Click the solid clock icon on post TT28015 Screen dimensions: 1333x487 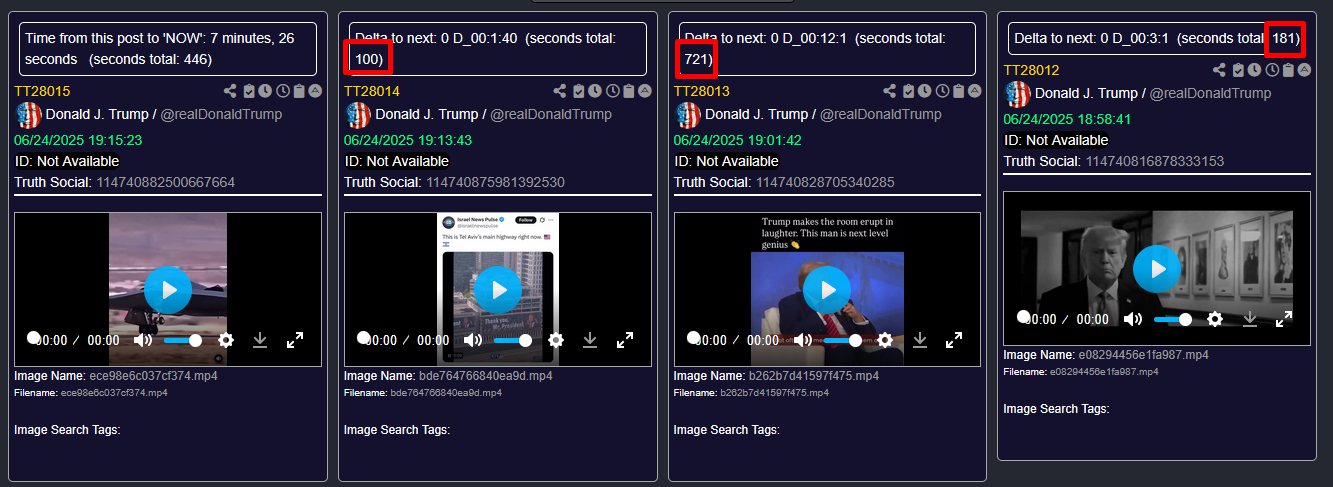[x=266, y=90]
